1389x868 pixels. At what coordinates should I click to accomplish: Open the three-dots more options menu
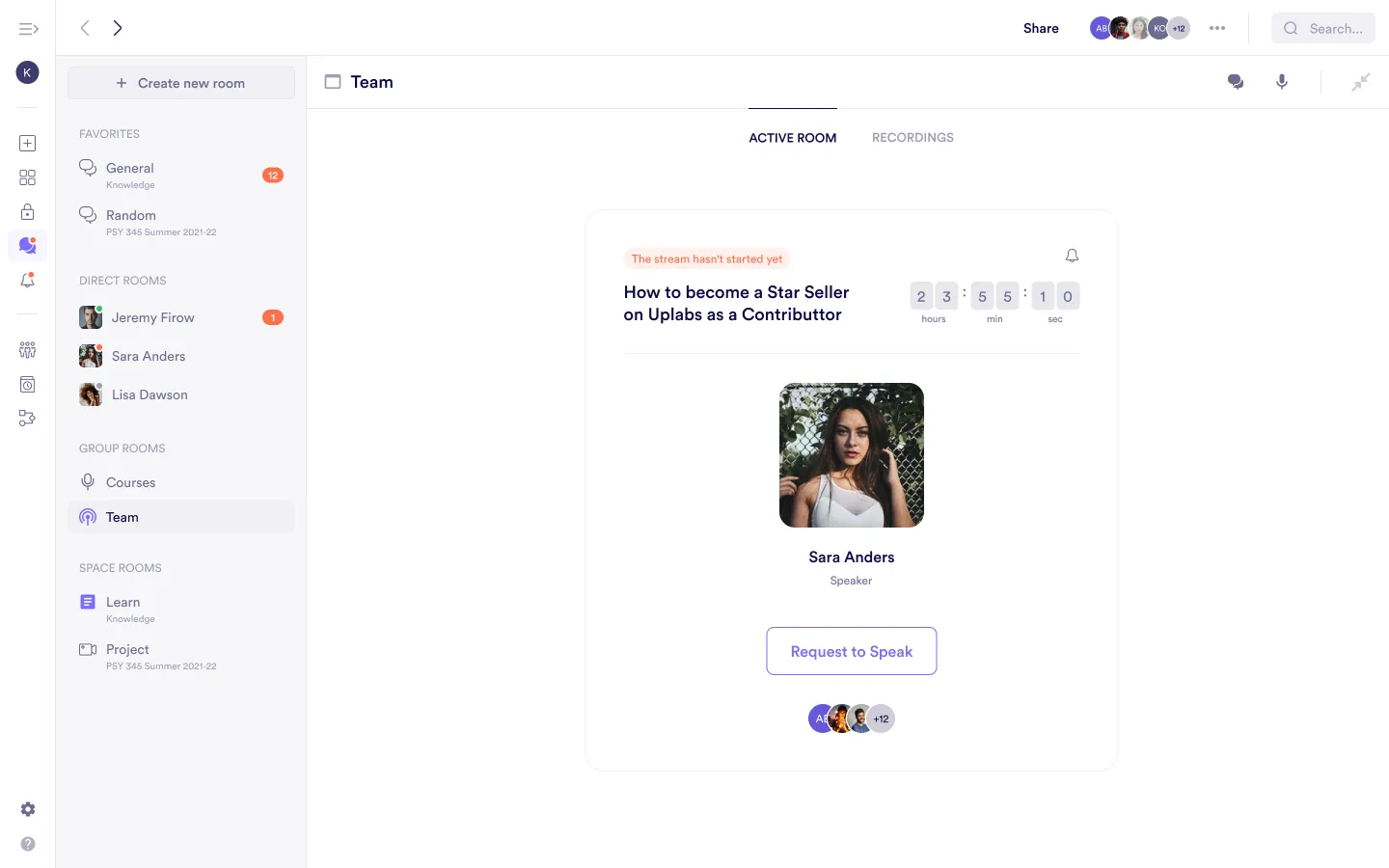pos(1217,28)
